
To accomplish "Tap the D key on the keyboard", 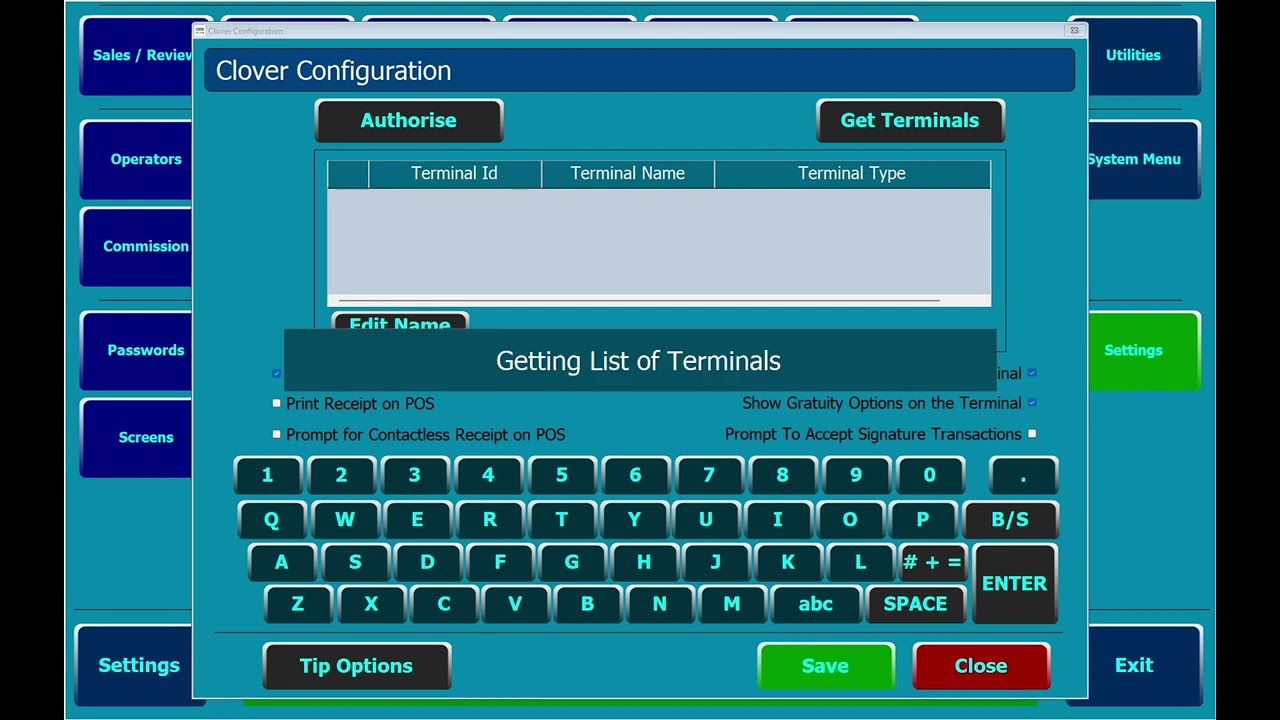I will point(427,563).
